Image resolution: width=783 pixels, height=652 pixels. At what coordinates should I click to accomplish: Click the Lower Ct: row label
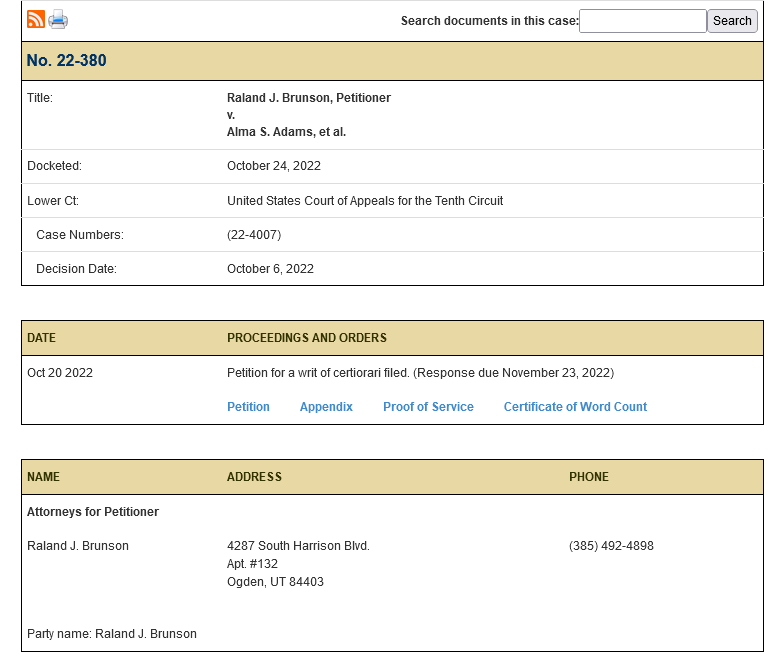53,201
